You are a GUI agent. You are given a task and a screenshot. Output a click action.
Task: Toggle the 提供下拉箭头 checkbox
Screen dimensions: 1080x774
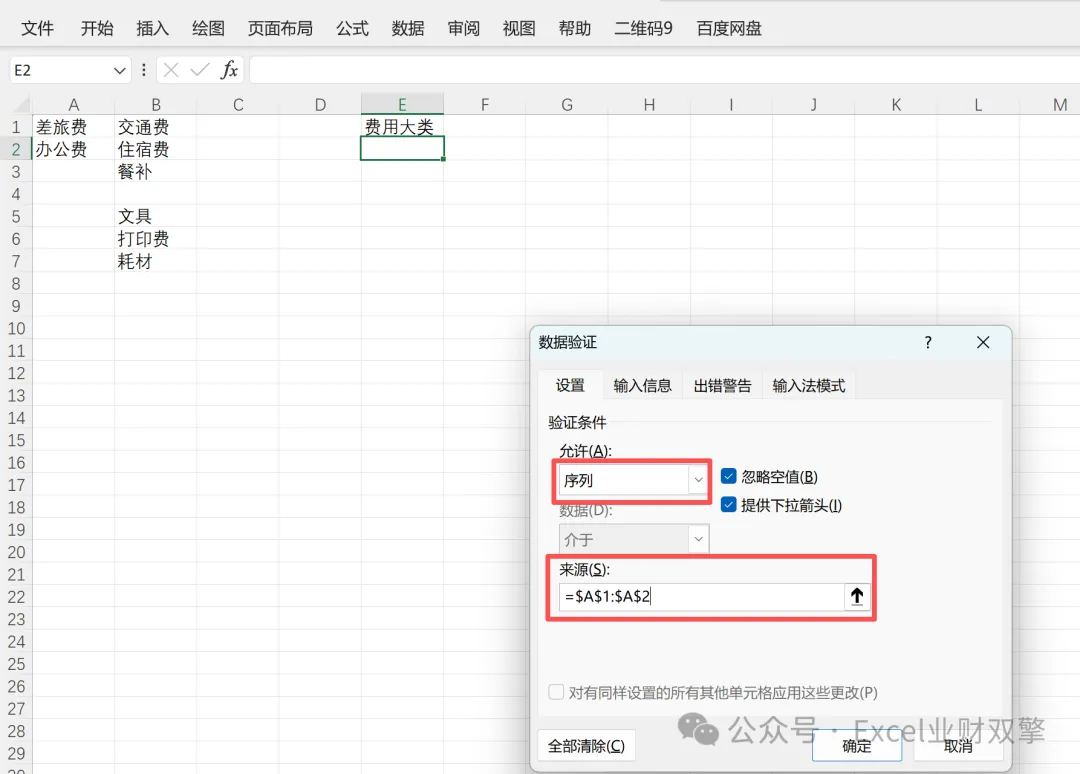729,505
